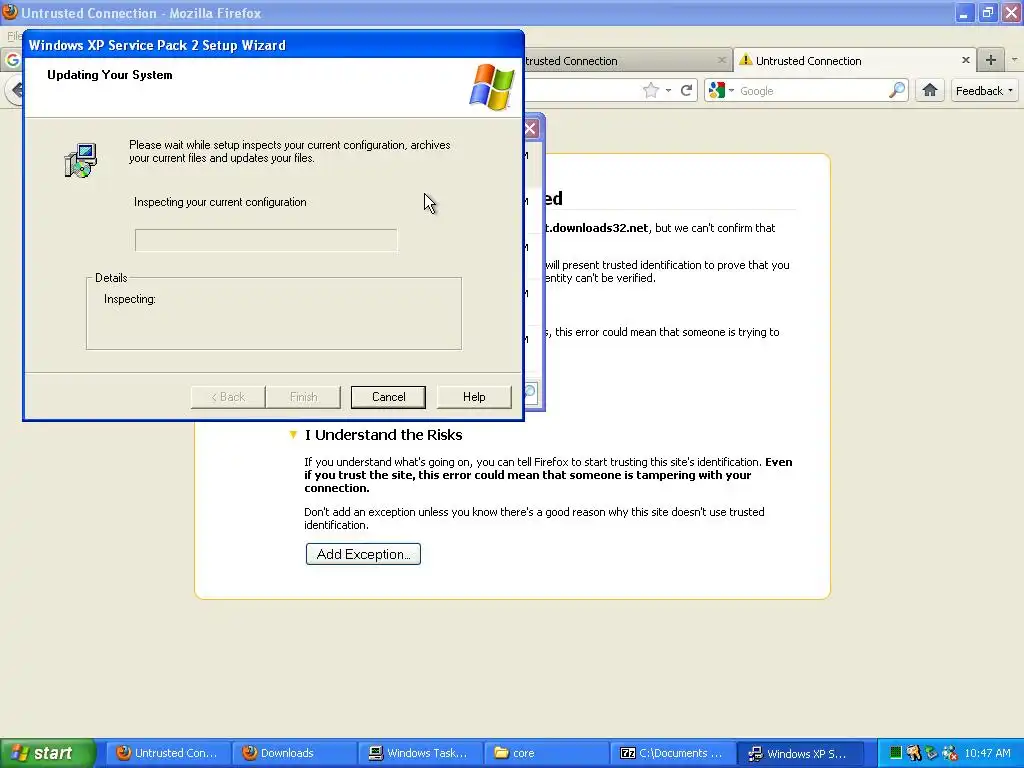Open the core folder taskbar button
The height and width of the screenshot is (768, 1024).
[x=546, y=753]
